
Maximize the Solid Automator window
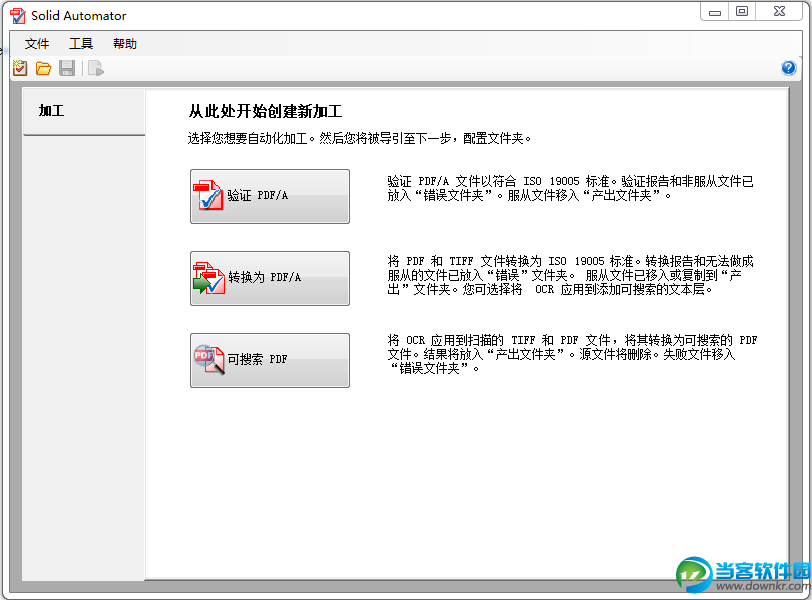(742, 12)
